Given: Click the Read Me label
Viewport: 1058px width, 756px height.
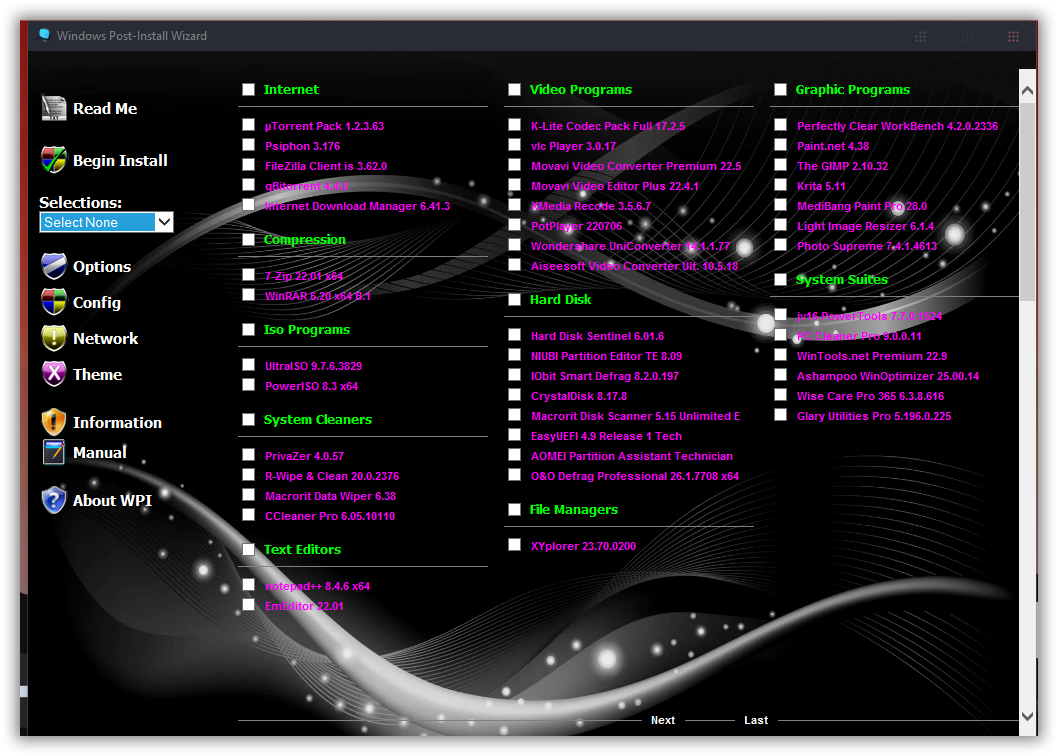Looking at the screenshot, I should [105, 109].
